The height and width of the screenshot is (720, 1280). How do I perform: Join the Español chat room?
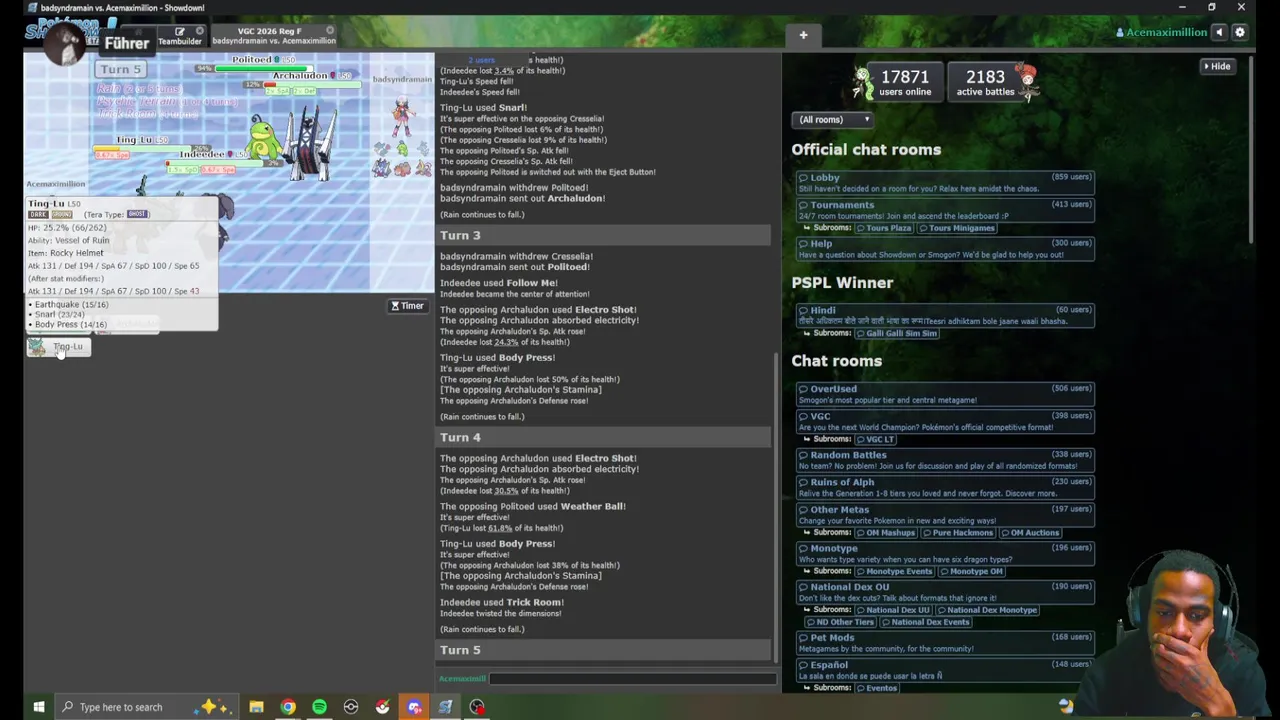945,670
